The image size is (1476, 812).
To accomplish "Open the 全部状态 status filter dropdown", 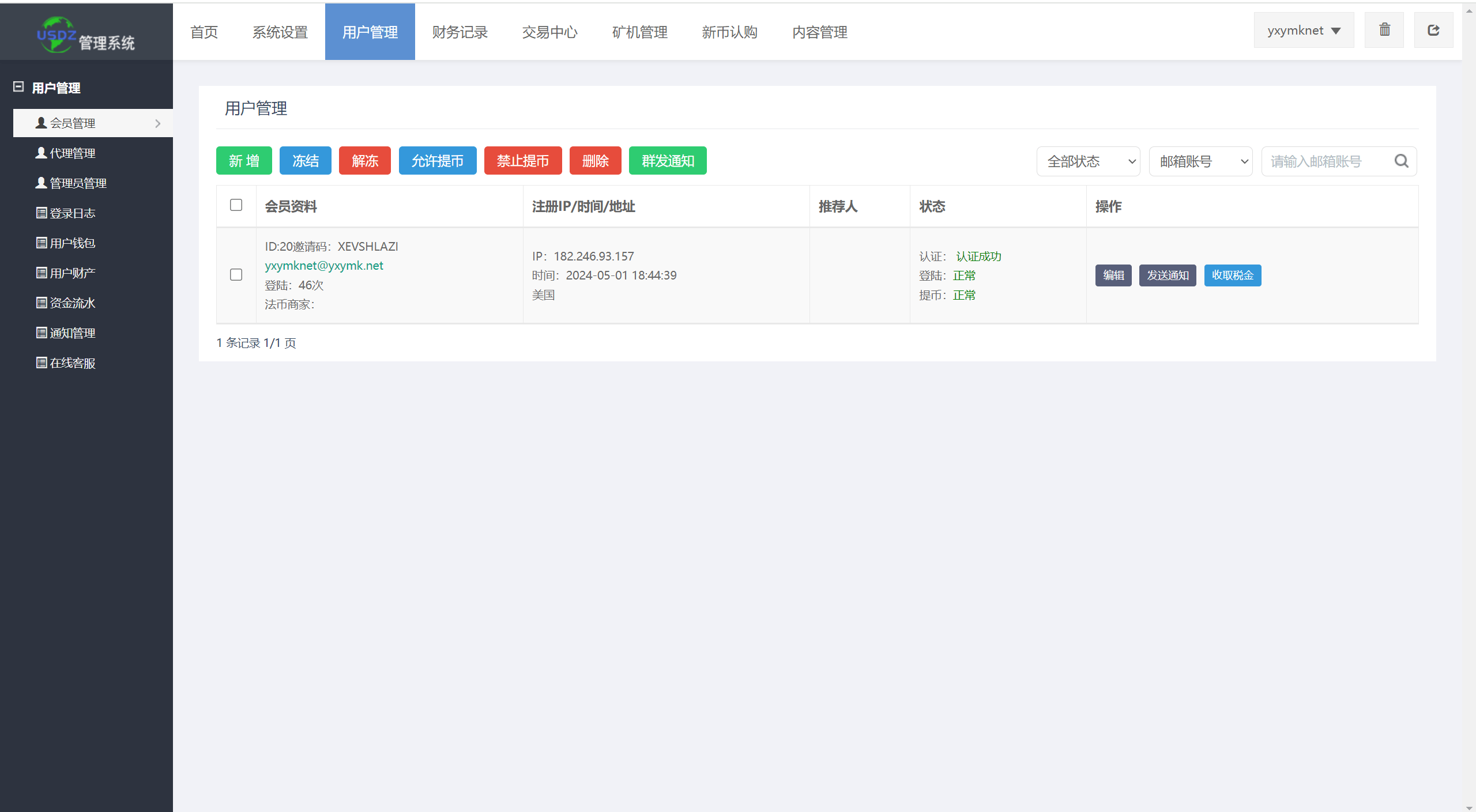I will [x=1088, y=161].
